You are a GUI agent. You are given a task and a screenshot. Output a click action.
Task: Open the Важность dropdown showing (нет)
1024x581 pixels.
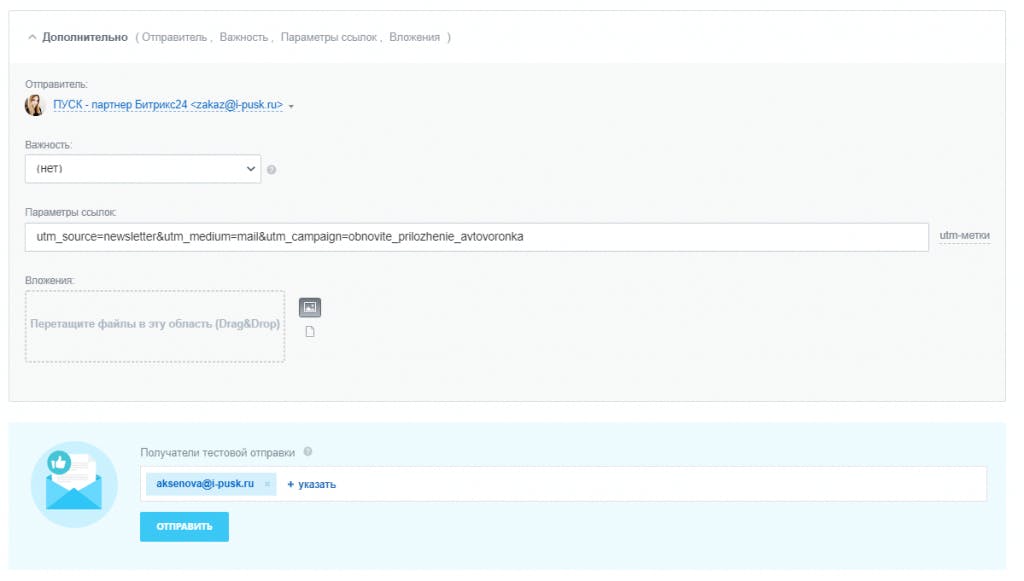(143, 168)
